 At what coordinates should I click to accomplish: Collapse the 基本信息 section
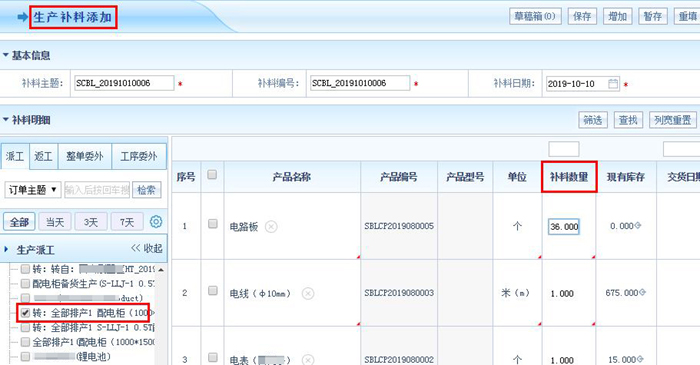(x=6, y=55)
